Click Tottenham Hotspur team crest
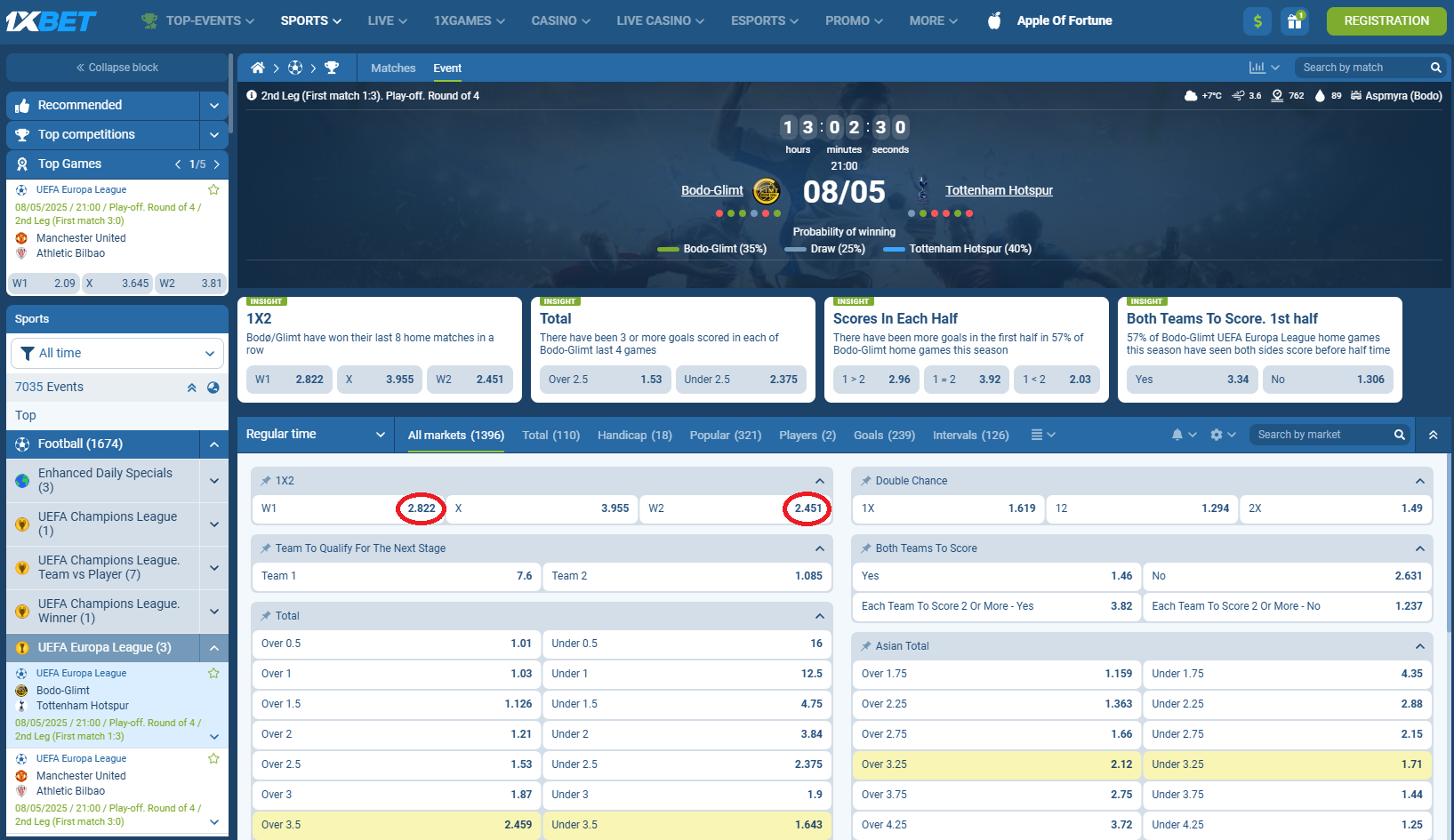1454x840 pixels. tap(923, 189)
